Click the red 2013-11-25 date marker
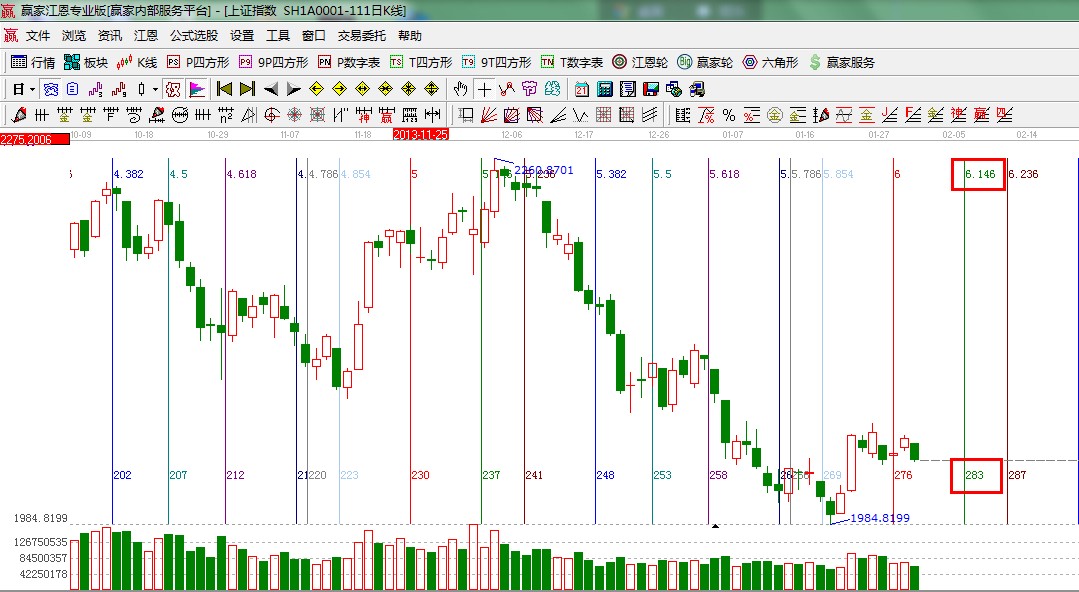1079x592 pixels. (x=421, y=133)
